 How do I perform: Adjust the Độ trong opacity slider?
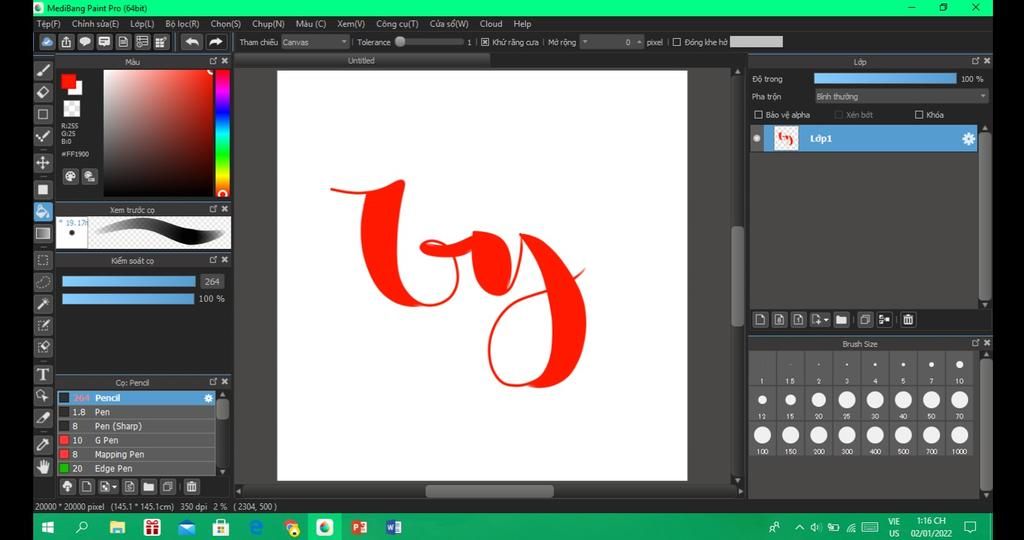(885, 79)
